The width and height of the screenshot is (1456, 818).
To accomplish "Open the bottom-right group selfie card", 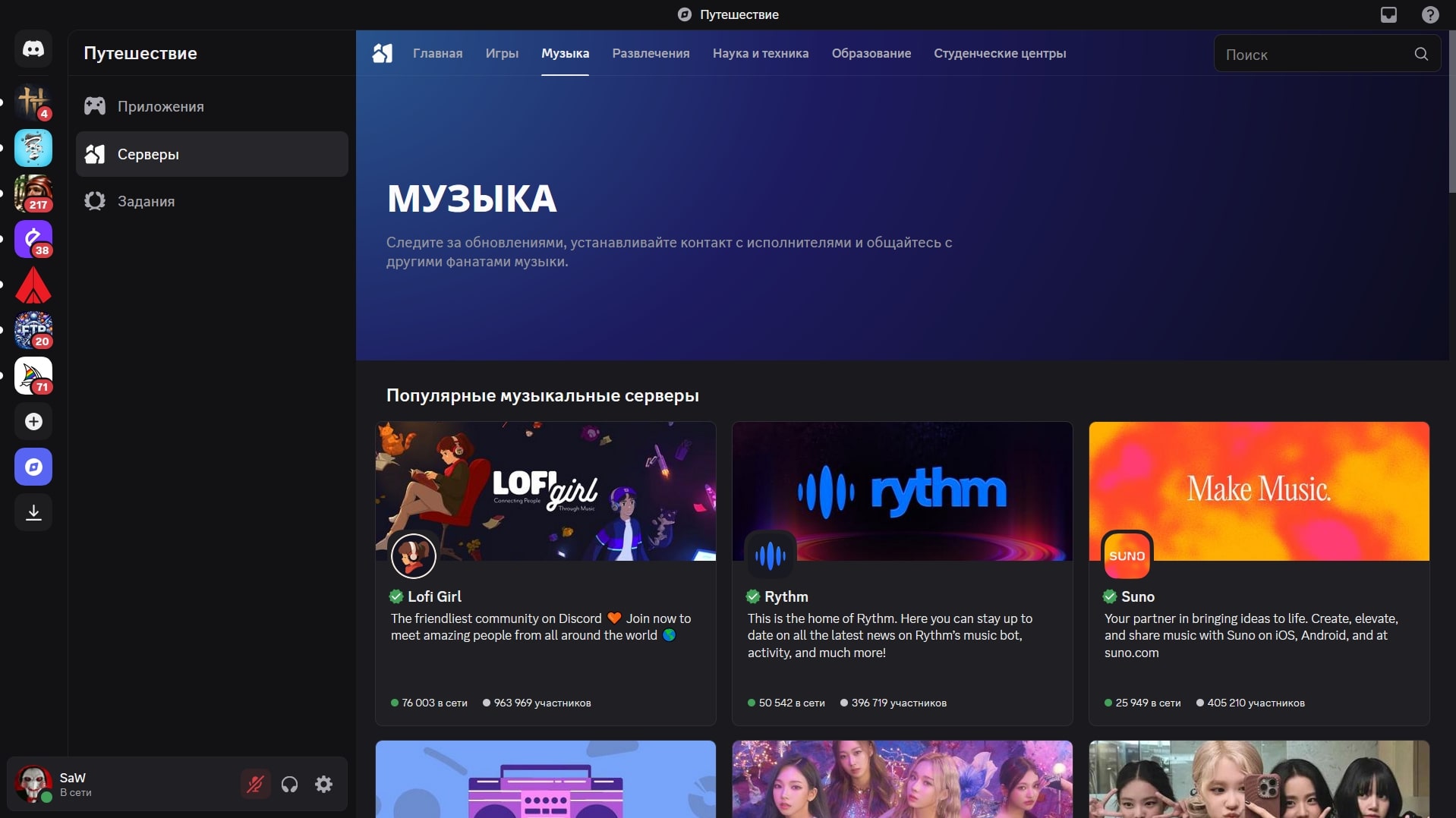I will point(1259,779).
